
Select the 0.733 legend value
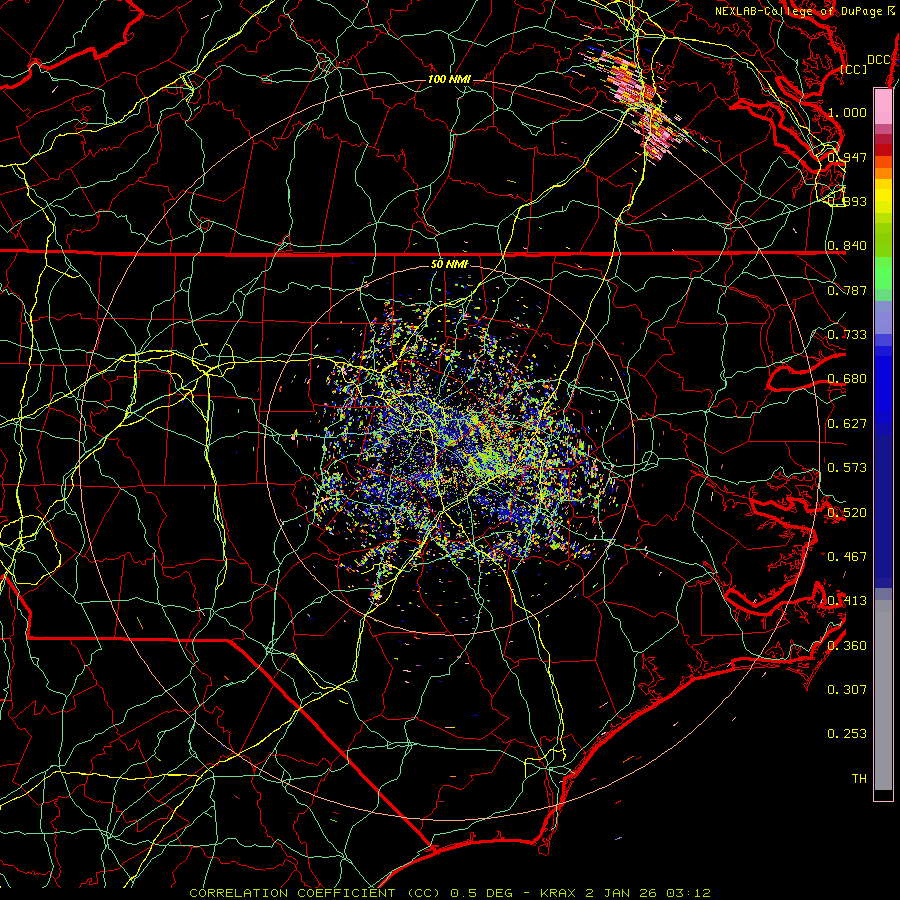(x=847, y=334)
